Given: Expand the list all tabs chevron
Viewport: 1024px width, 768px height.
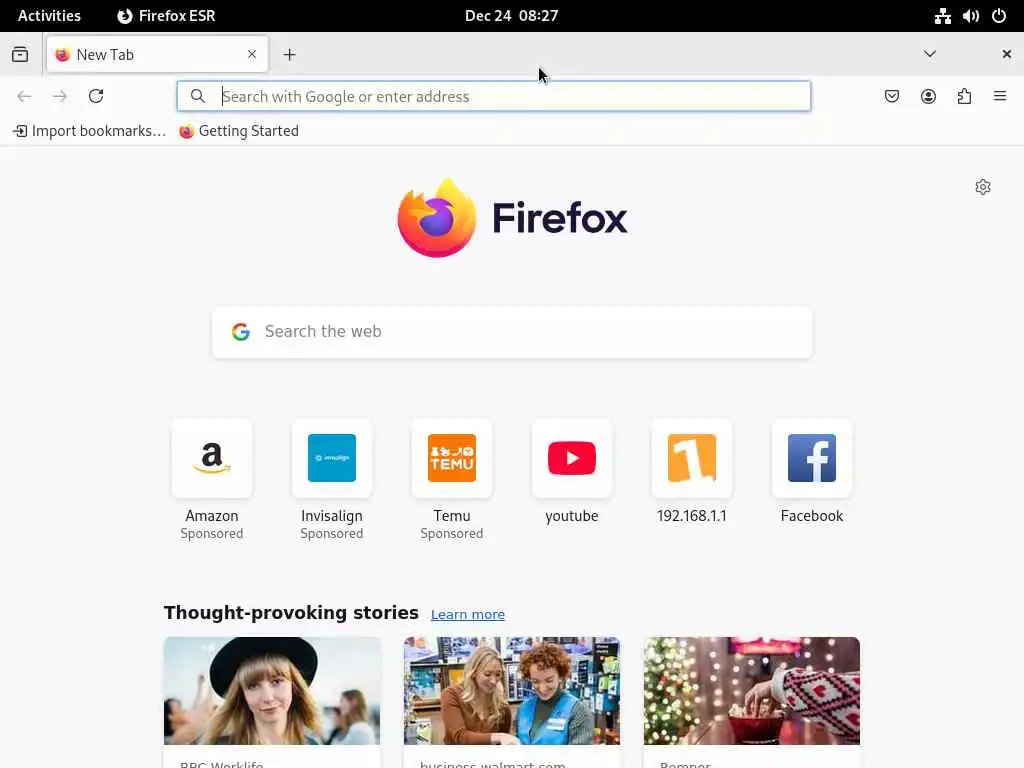Looking at the screenshot, I should click(x=930, y=54).
